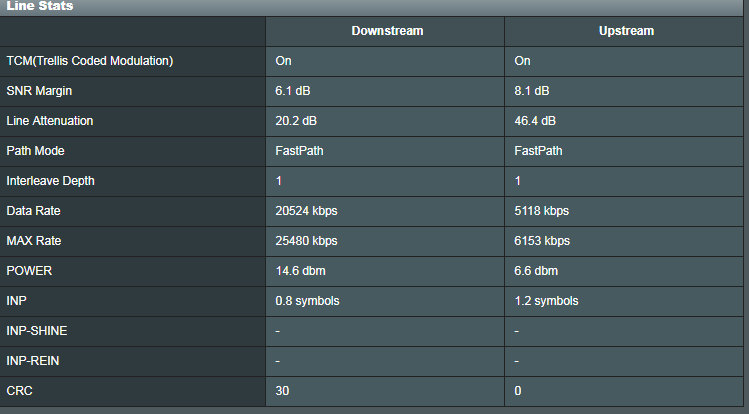The height and width of the screenshot is (414, 749).
Task: Click the Path Mode row label
Action: [x=35, y=151]
